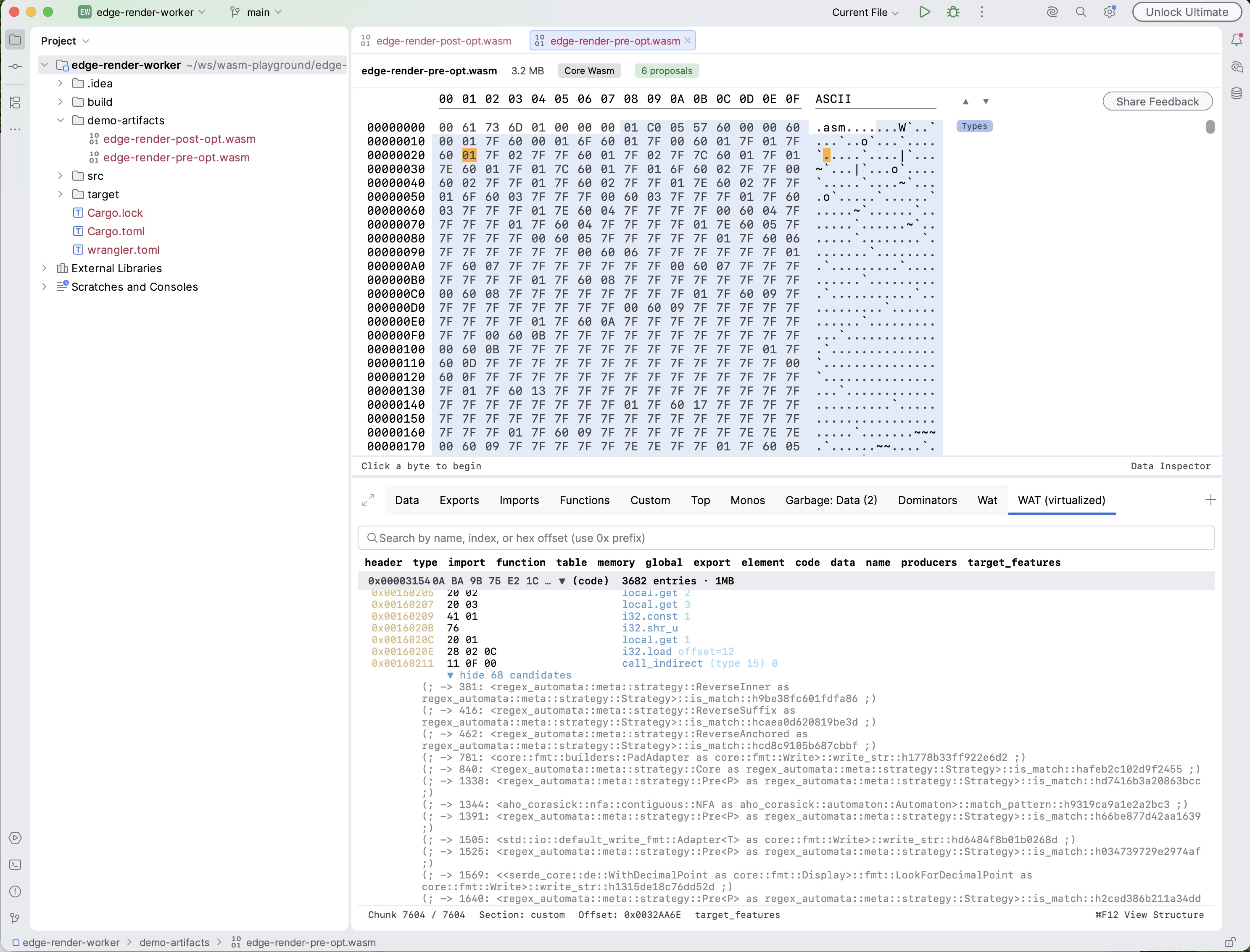This screenshot has width=1250, height=952.
Task: Open Database tool window
Action: pos(1237,94)
